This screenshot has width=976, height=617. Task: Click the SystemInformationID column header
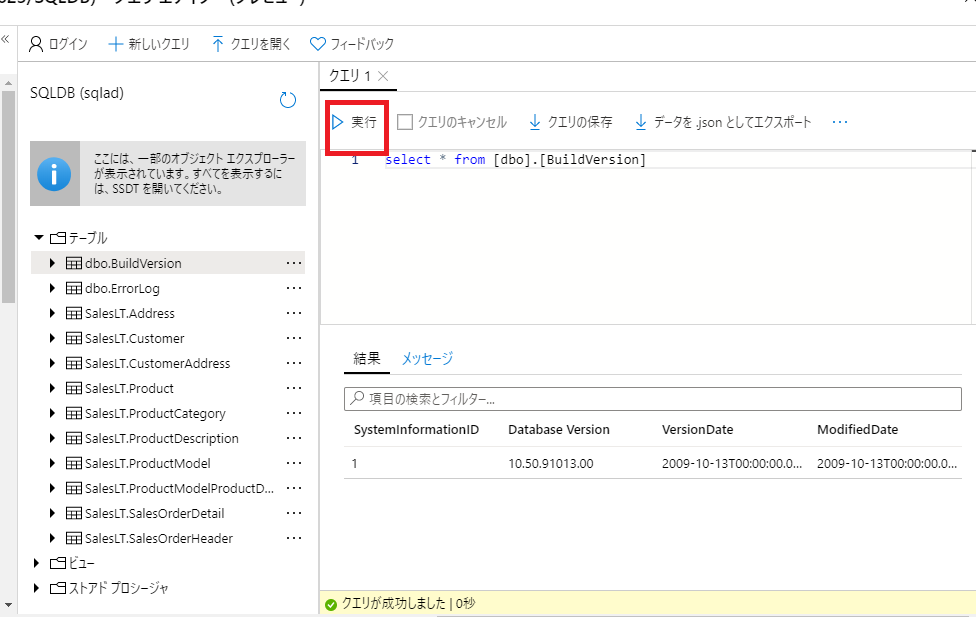(416, 430)
